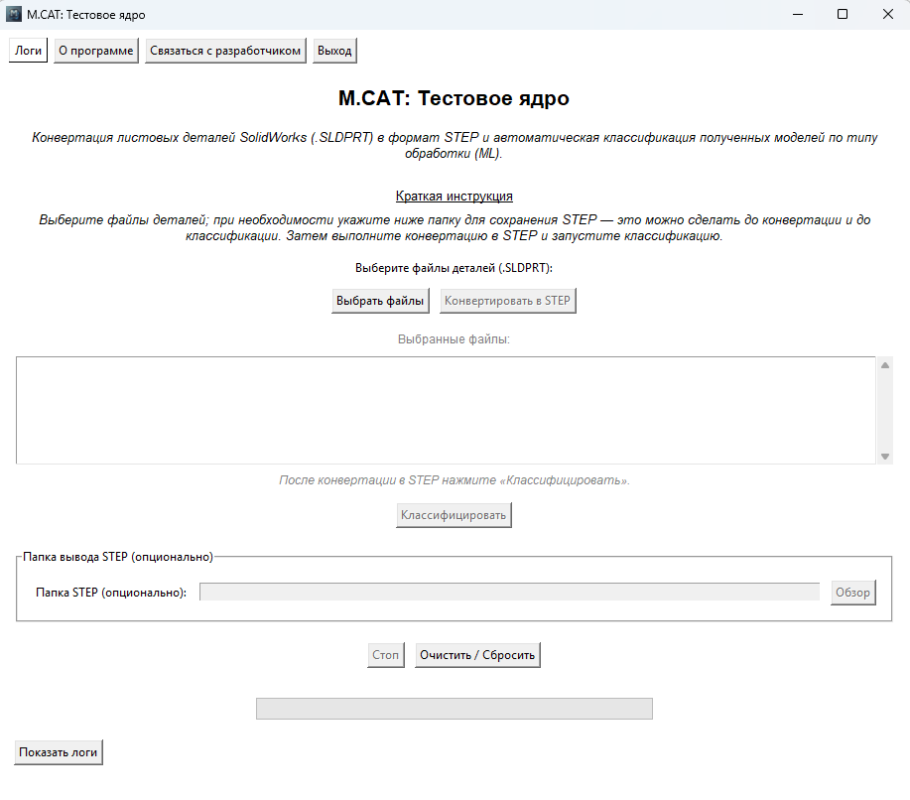This screenshot has width=910, height=800.
Task: Click the M.CAT app icon in title bar
Action: (13, 14)
